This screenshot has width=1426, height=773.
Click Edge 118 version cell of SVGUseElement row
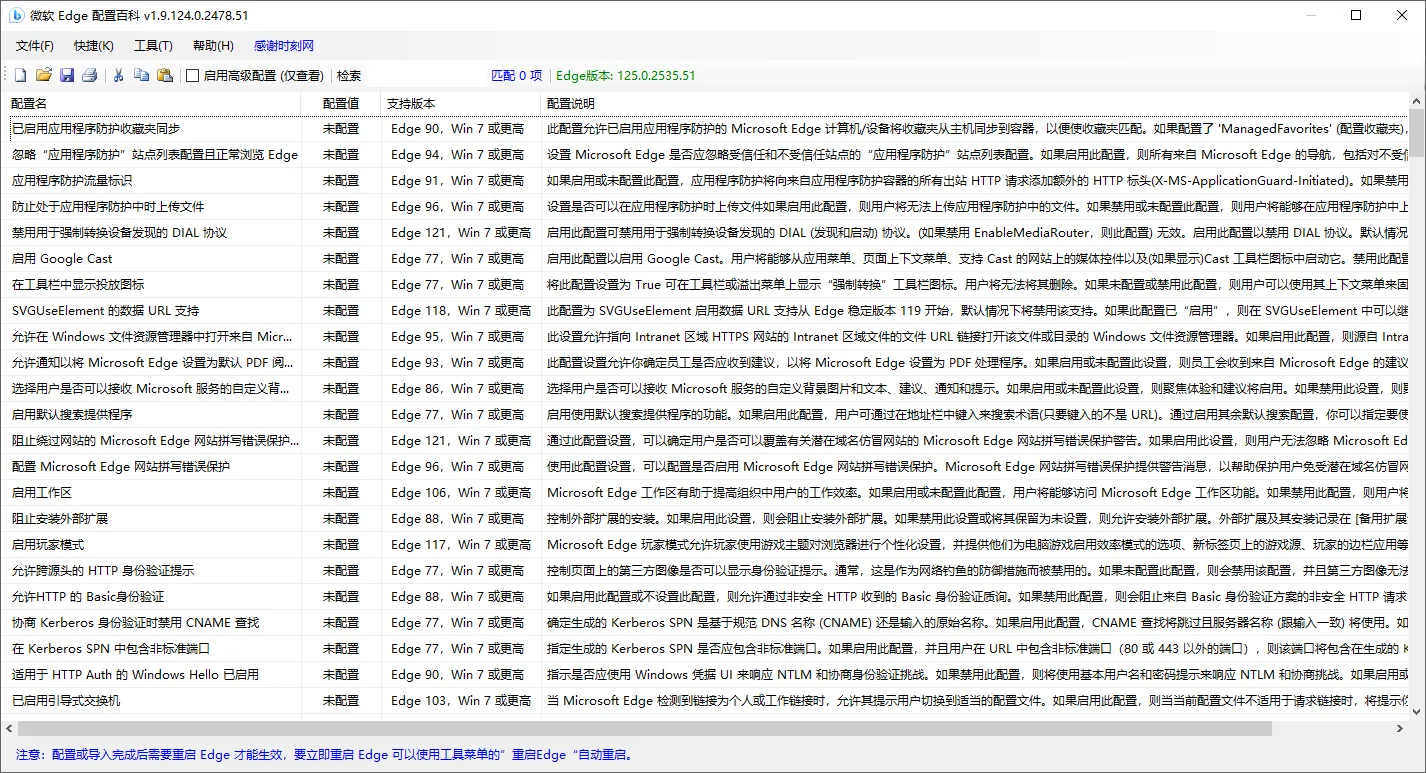click(461, 311)
